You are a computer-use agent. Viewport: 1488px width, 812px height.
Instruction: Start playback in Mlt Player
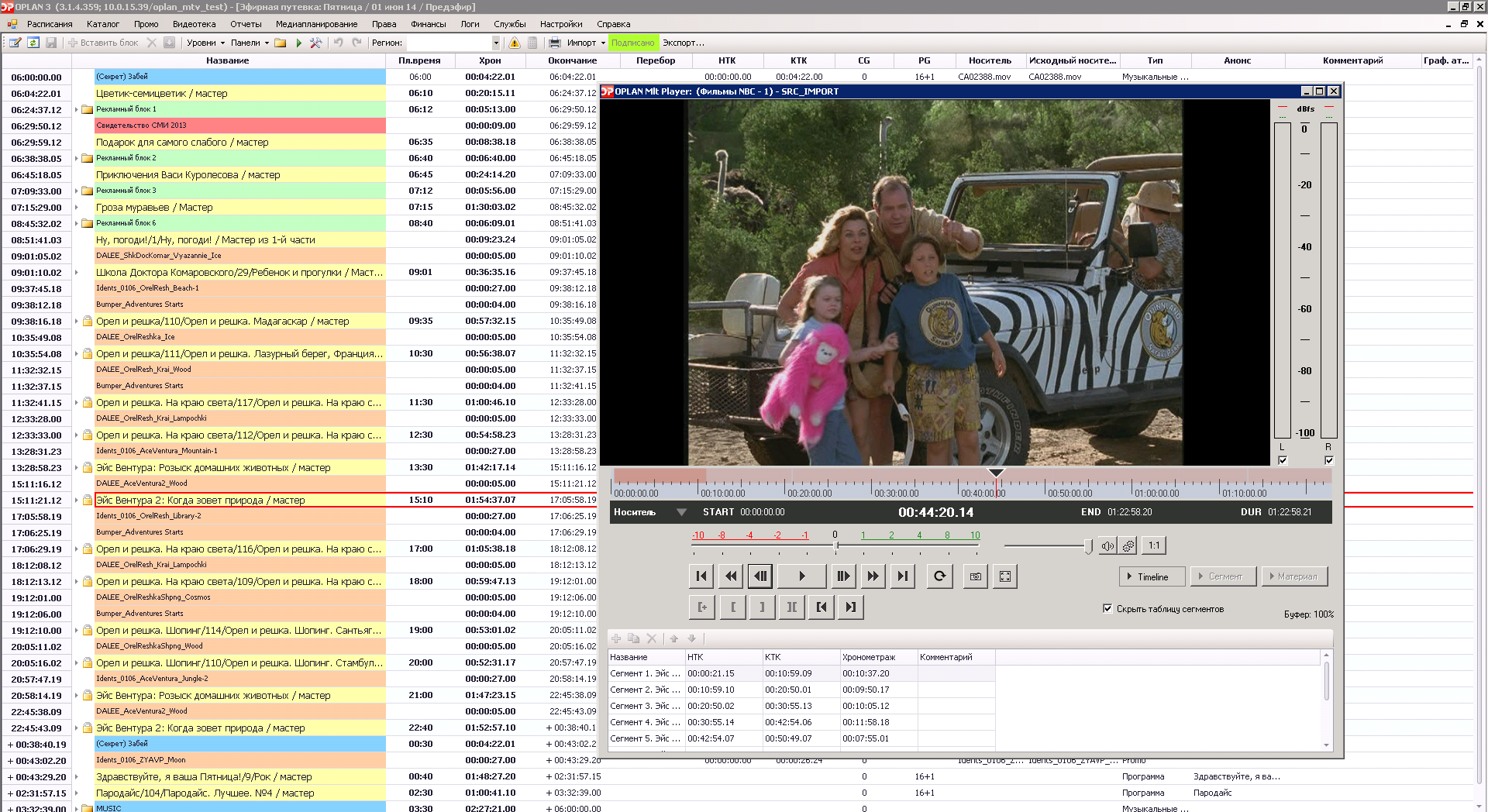(x=802, y=576)
